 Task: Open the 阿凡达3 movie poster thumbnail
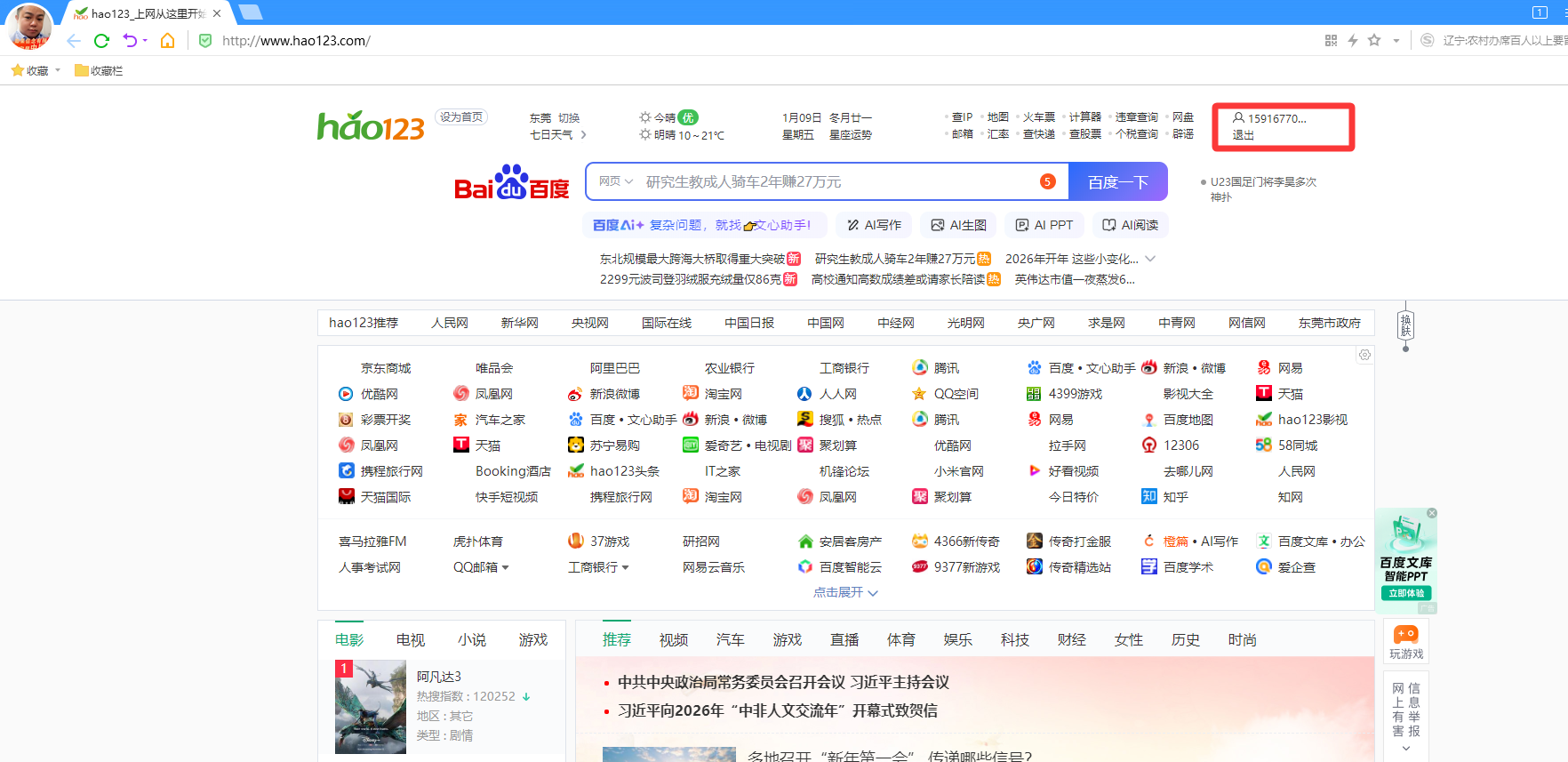pos(371,707)
